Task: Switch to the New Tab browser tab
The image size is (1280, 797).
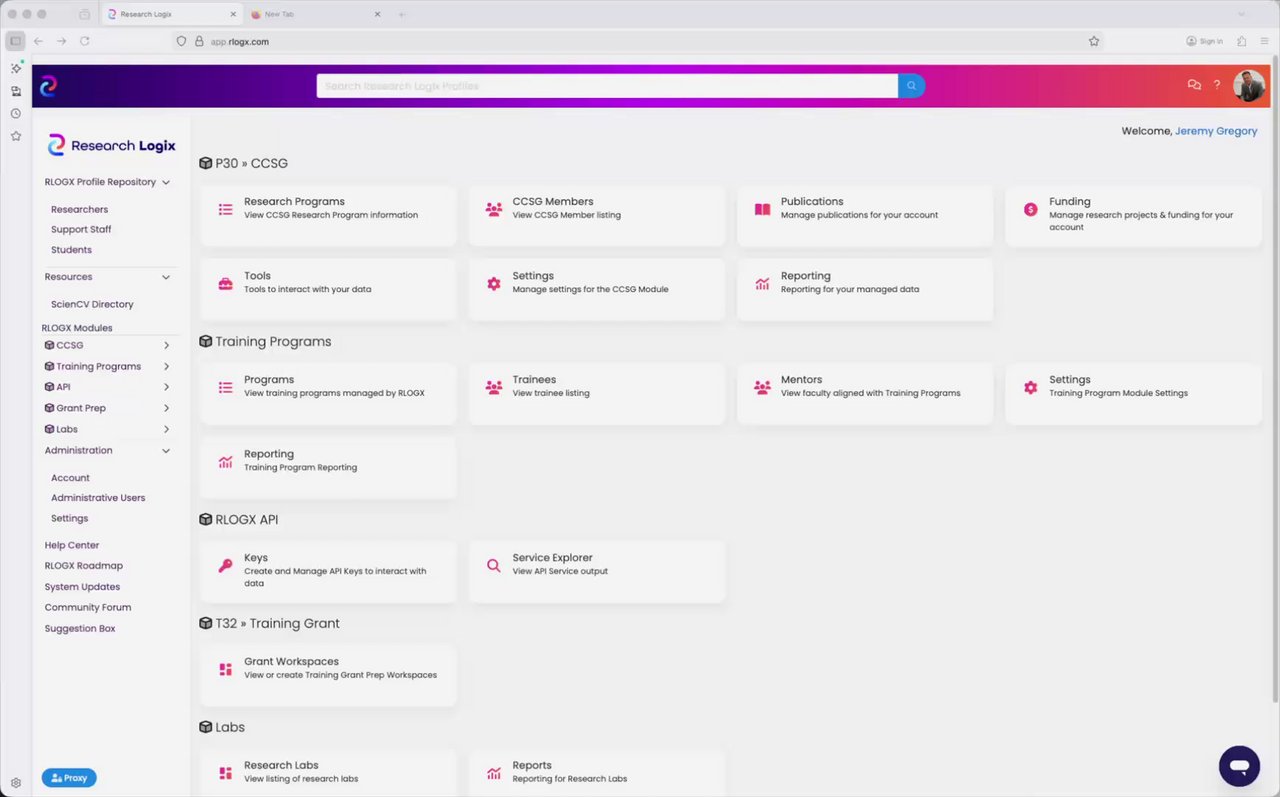Action: click(315, 14)
